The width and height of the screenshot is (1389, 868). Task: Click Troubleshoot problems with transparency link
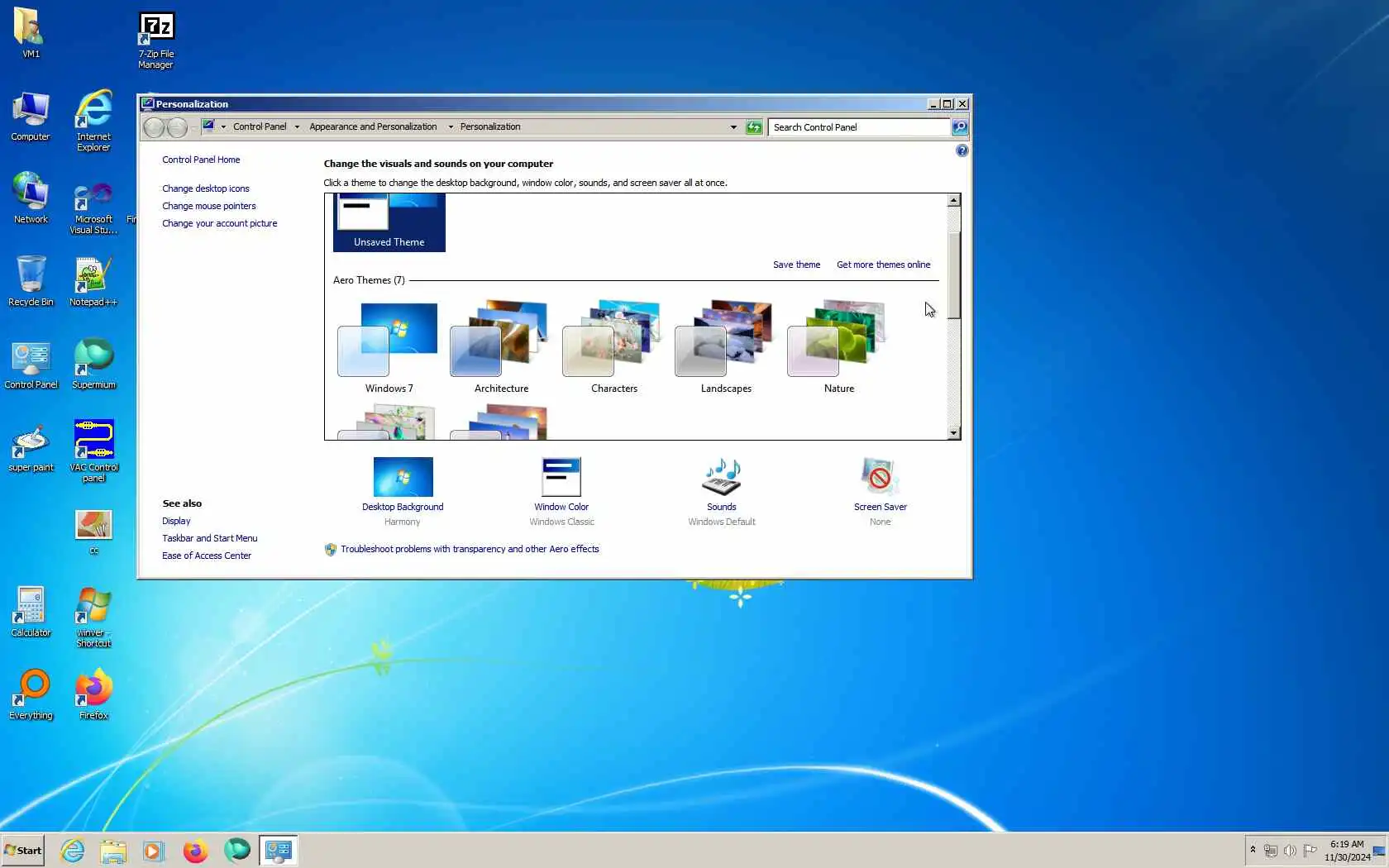(x=470, y=549)
